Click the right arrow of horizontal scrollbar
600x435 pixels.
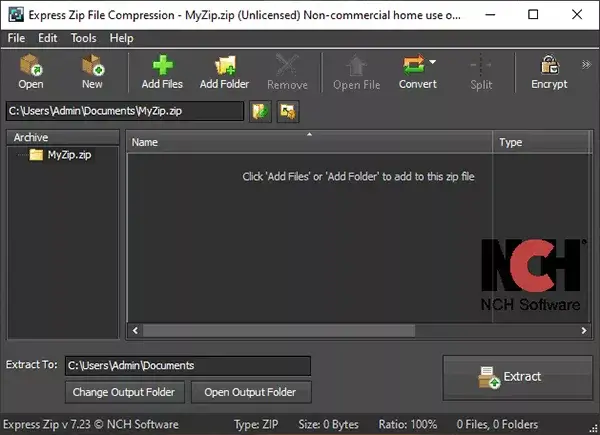584,330
